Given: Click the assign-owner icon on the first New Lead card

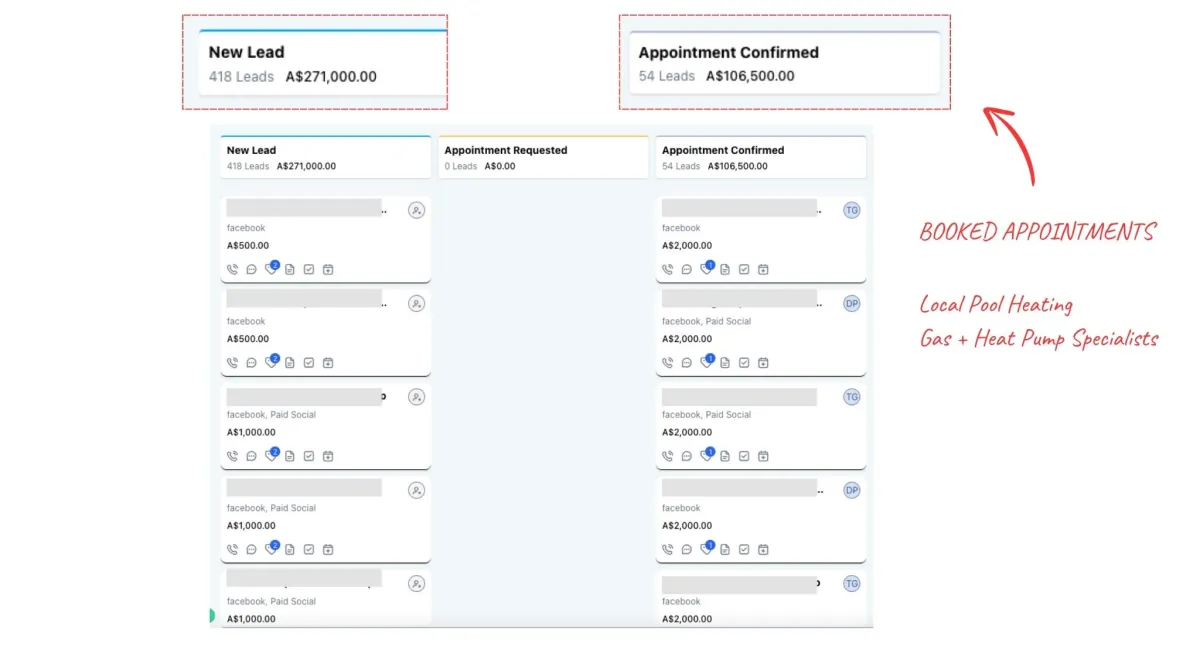Looking at the screenshot, I should click(416, 210).
